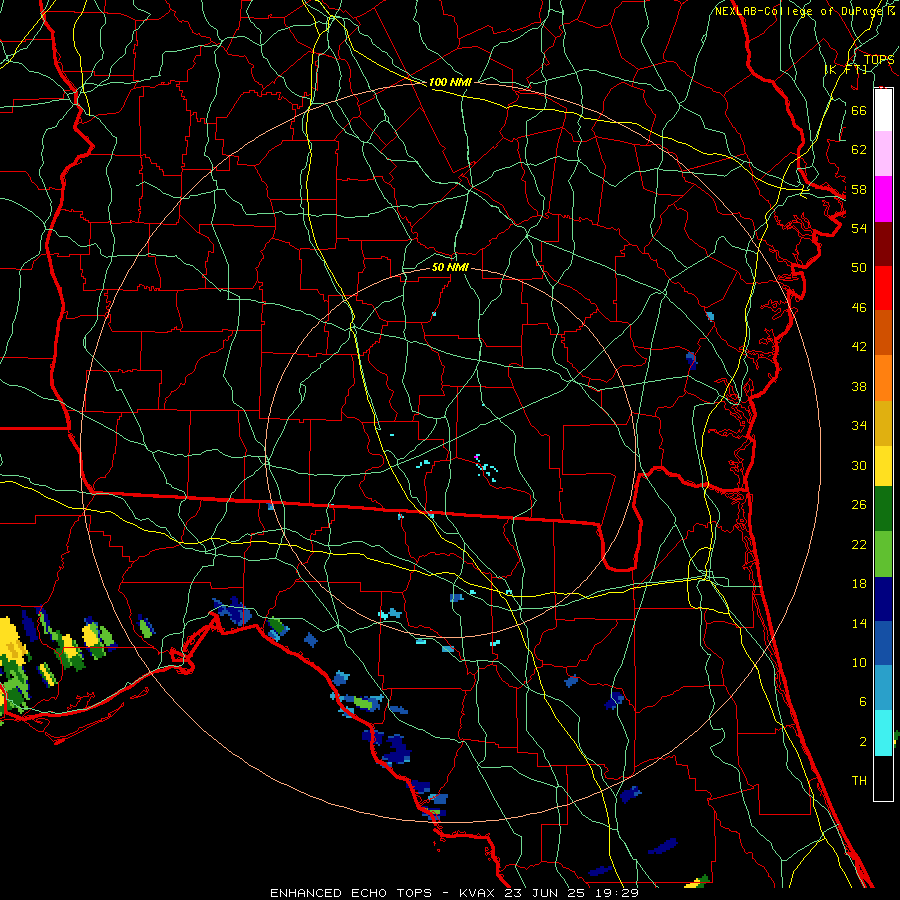
Task: Click the 46 value on the legend
Action: point(859,308)
